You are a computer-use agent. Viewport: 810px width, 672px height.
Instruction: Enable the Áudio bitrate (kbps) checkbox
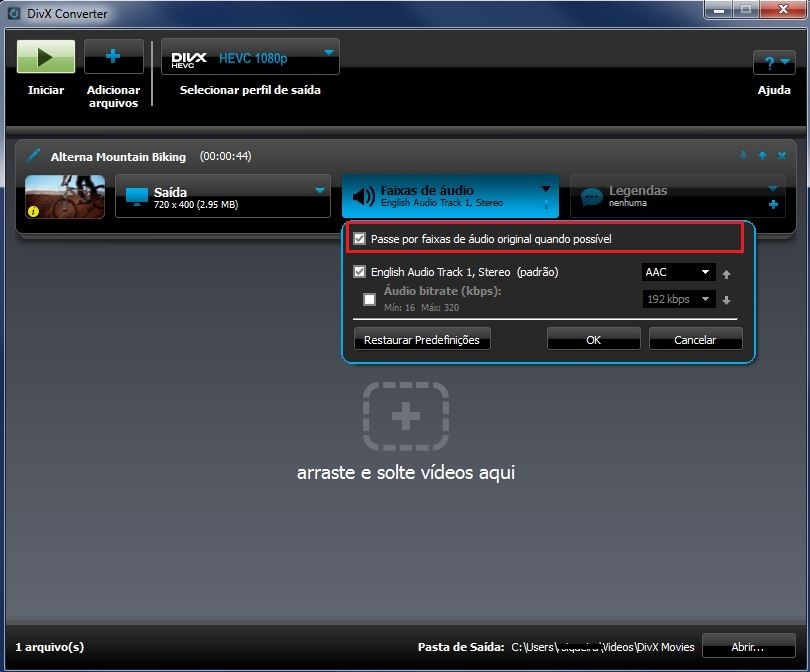tap(369, 299)
